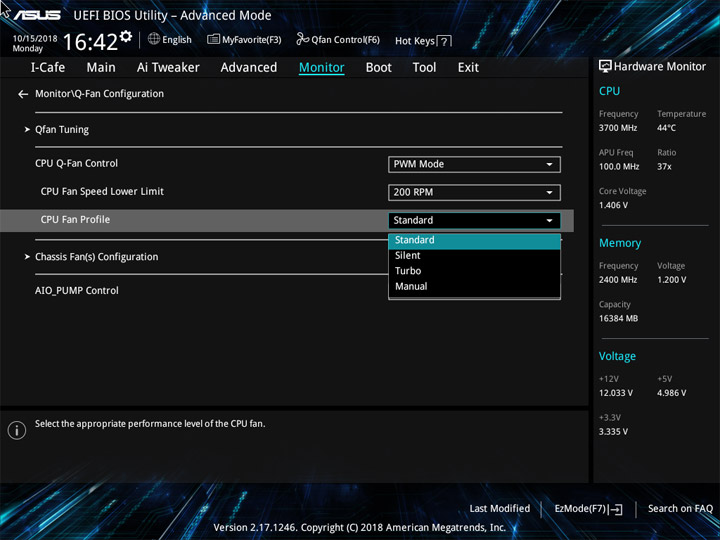The height and width of the screenshot is (540, 720).
Task: Click the 100.0 MHz APU Freq value
Action: point(619,167)
